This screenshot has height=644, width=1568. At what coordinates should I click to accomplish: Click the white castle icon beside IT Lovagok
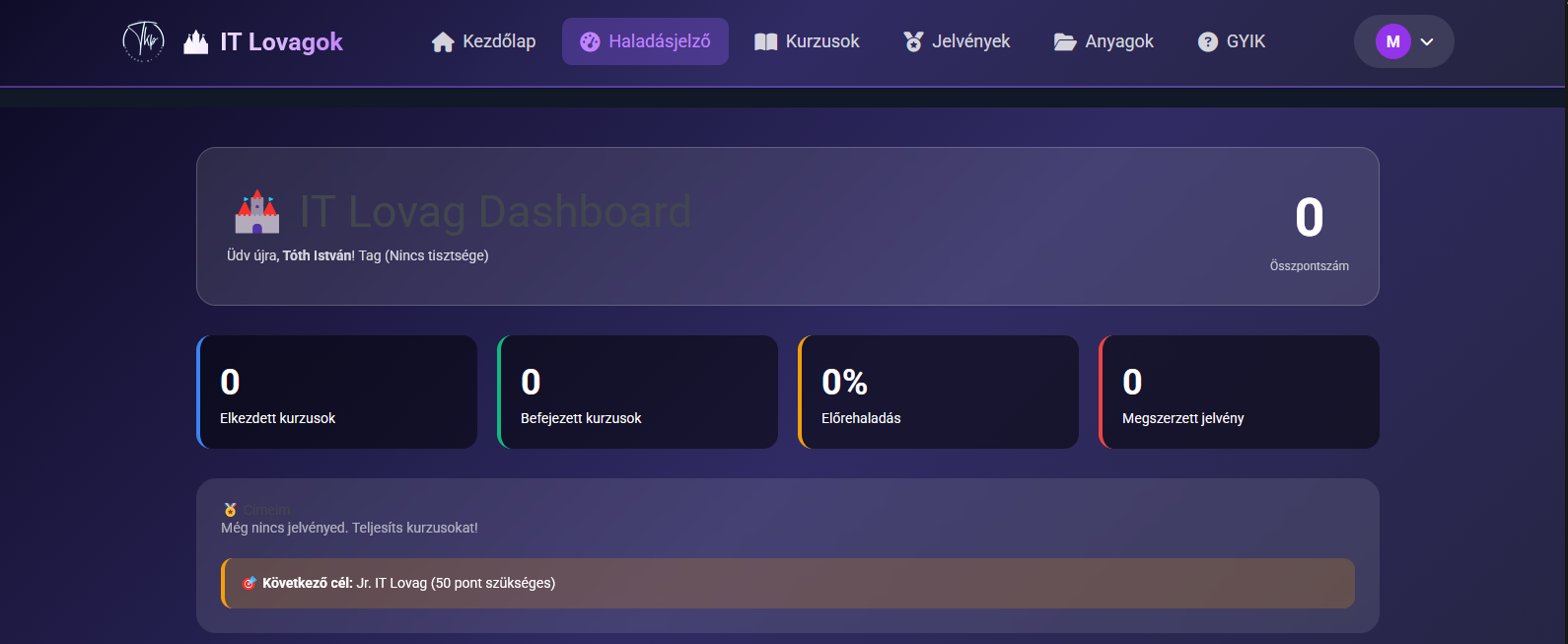196,41
